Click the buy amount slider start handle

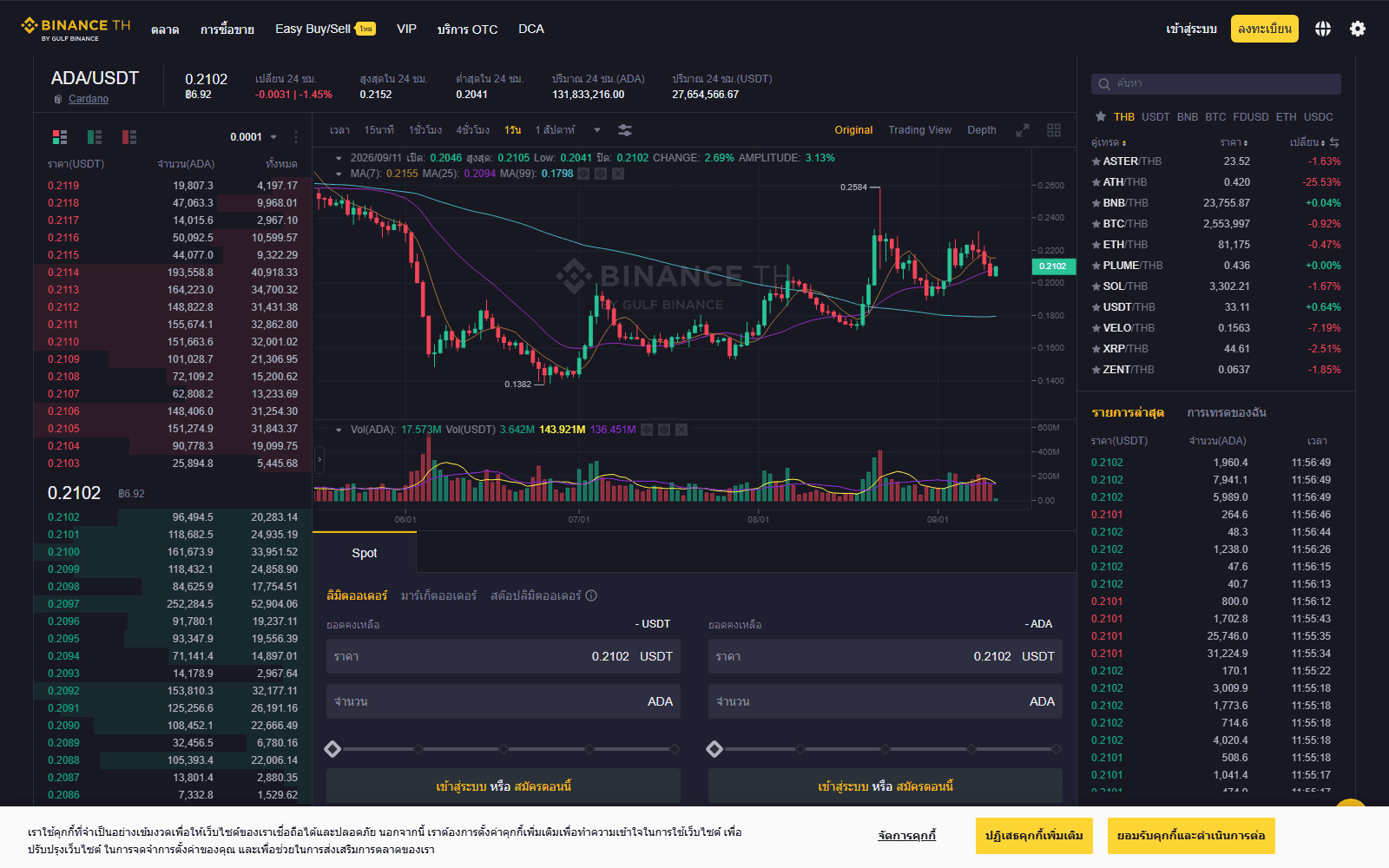(332, 749)
